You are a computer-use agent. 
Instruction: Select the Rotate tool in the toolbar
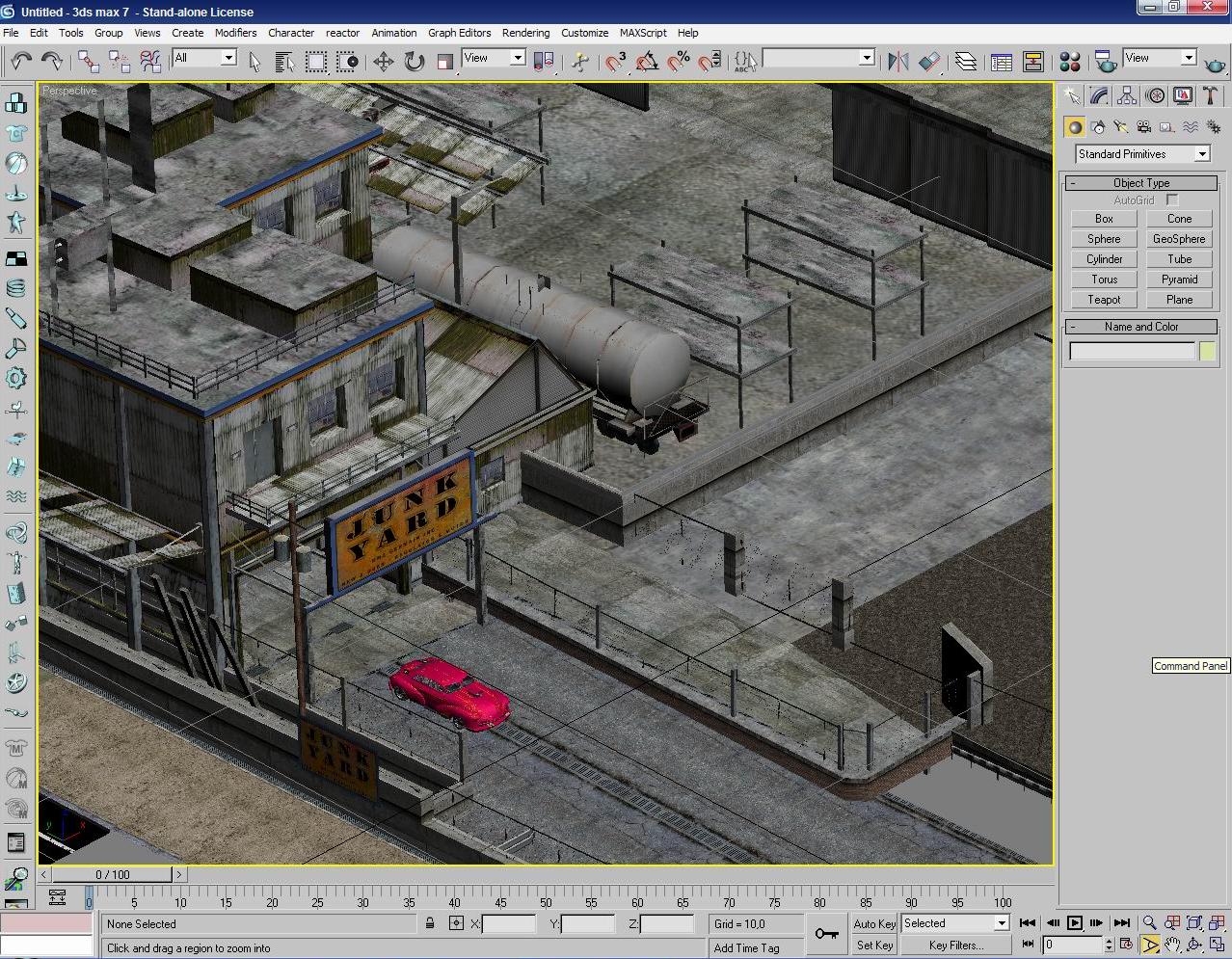[x=415, y=62]
